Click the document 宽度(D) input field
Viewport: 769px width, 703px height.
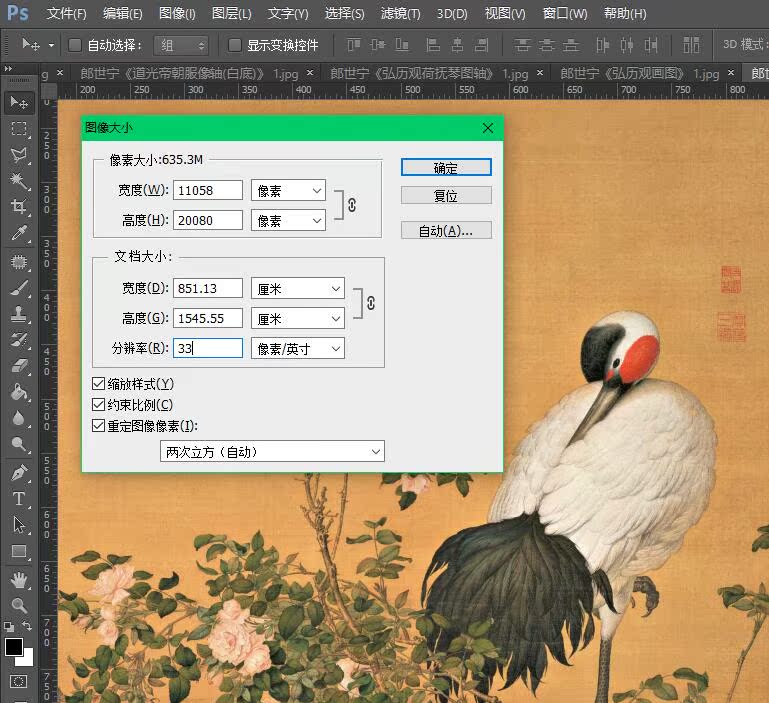tap(208, 288)
